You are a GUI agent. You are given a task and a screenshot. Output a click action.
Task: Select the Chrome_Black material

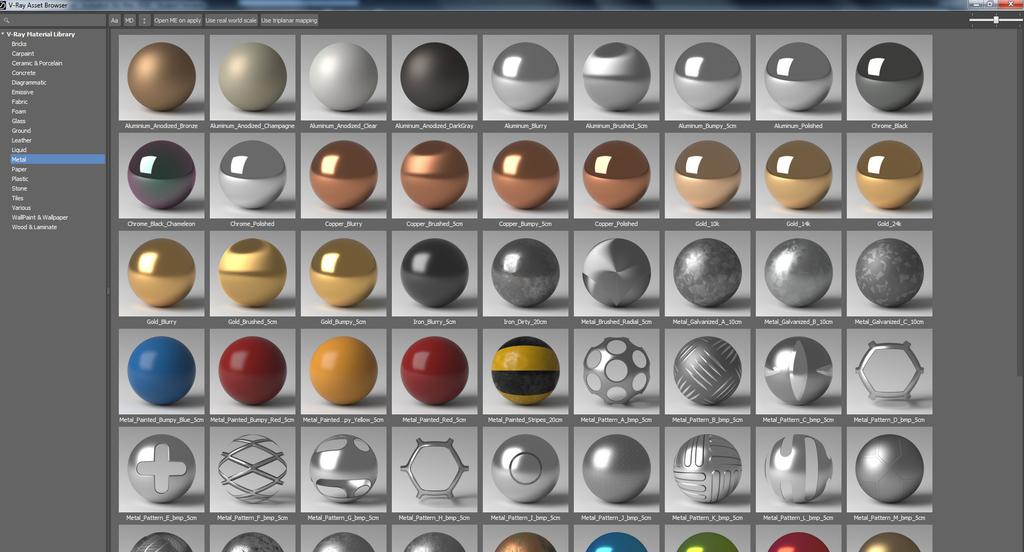coord(889,78)
